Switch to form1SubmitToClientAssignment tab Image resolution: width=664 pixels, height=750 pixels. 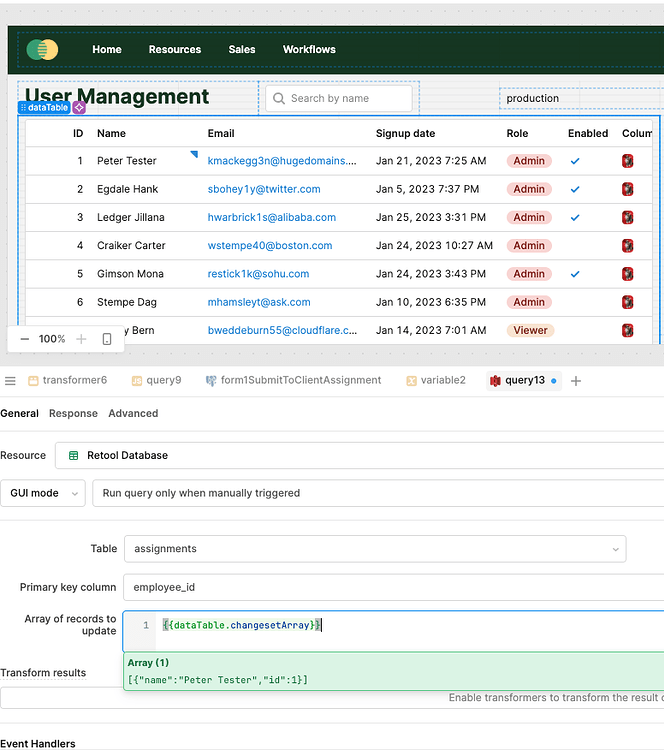pos(293,380)
